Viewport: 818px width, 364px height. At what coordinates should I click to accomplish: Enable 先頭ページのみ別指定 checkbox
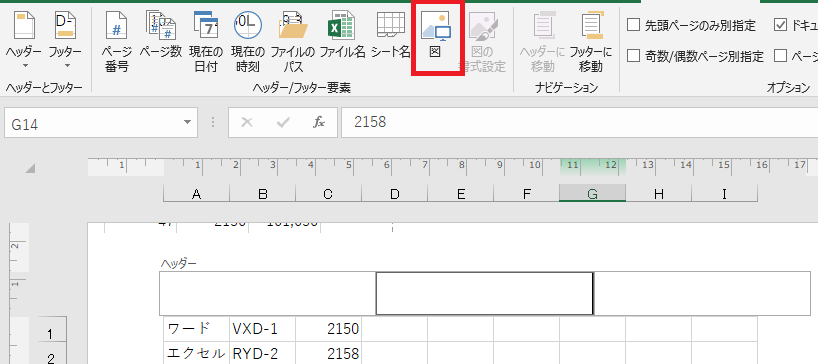pyautogui.click(x=633, y=25)
